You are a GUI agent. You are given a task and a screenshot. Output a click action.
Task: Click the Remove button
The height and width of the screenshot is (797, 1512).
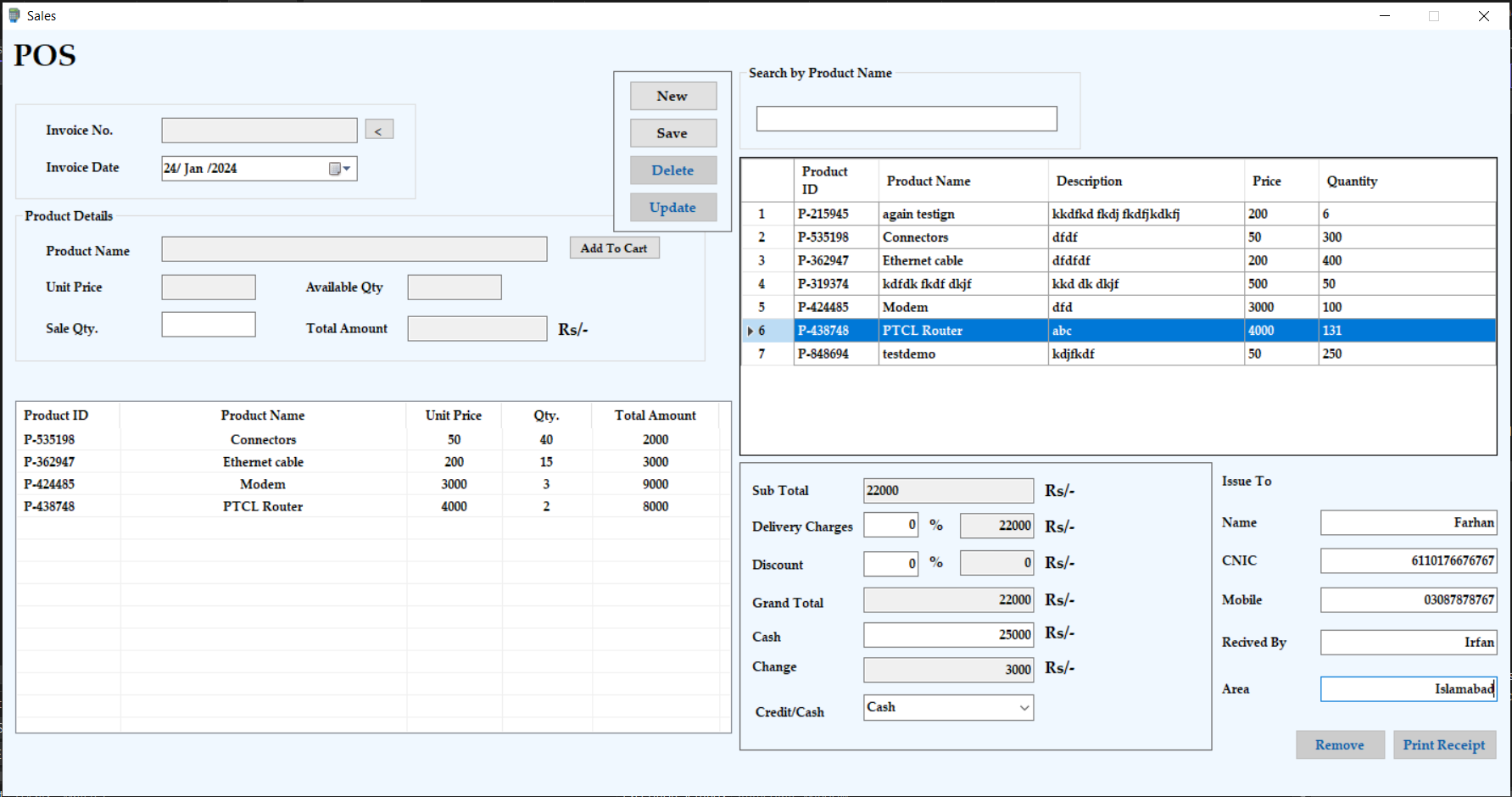[1339, 745]
